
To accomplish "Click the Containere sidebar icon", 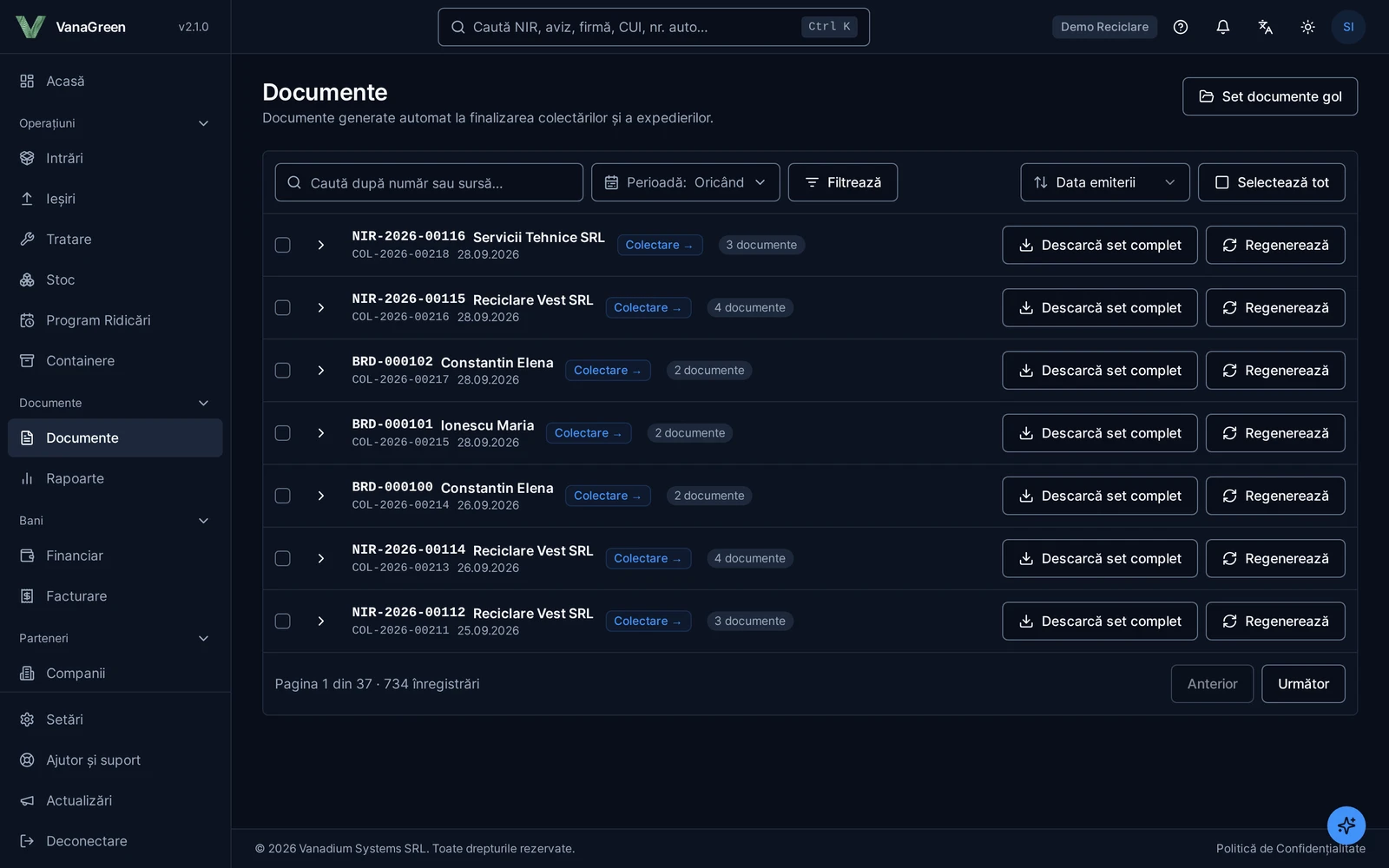I will pyautogui.click(x=27, y=361).
